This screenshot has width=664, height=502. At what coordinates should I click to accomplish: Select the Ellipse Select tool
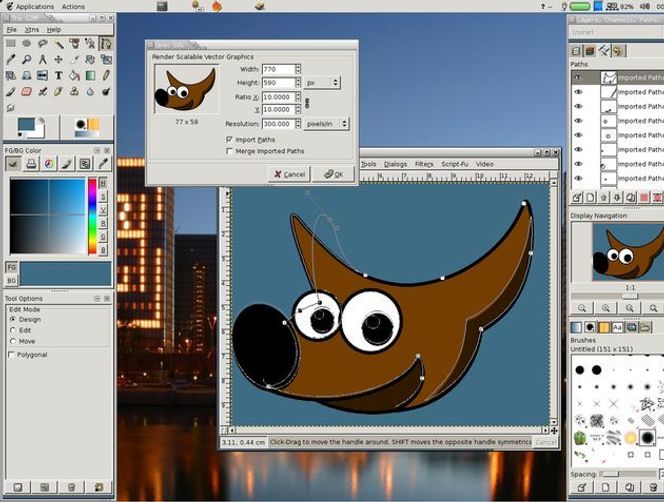tap(27, 43)
